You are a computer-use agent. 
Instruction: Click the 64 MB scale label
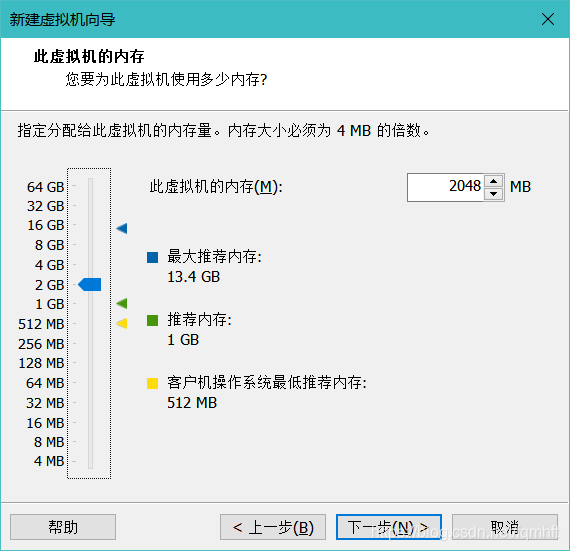[45, 383]
